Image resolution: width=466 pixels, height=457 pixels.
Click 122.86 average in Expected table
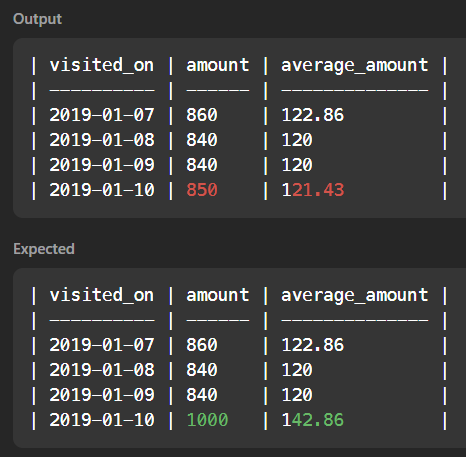(x=312, y=345)
